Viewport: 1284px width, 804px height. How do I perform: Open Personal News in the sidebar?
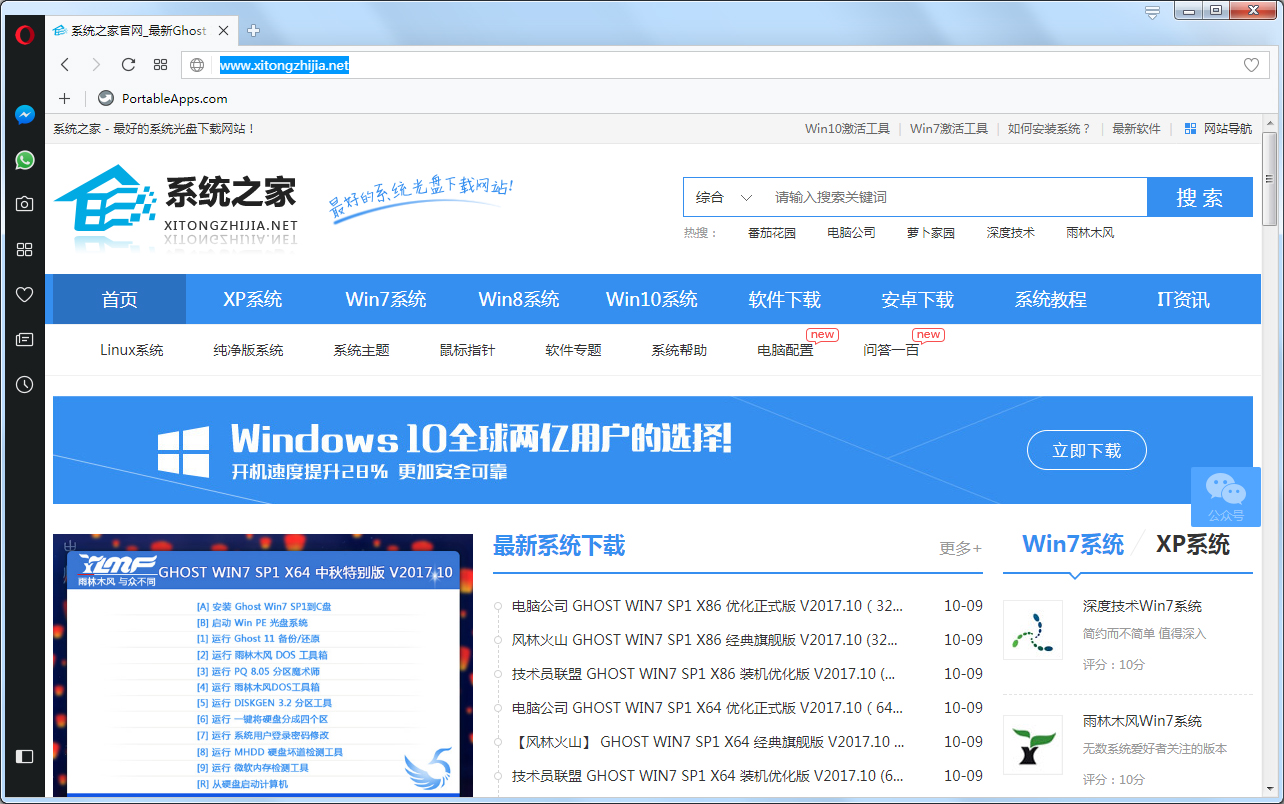point(25,339)
